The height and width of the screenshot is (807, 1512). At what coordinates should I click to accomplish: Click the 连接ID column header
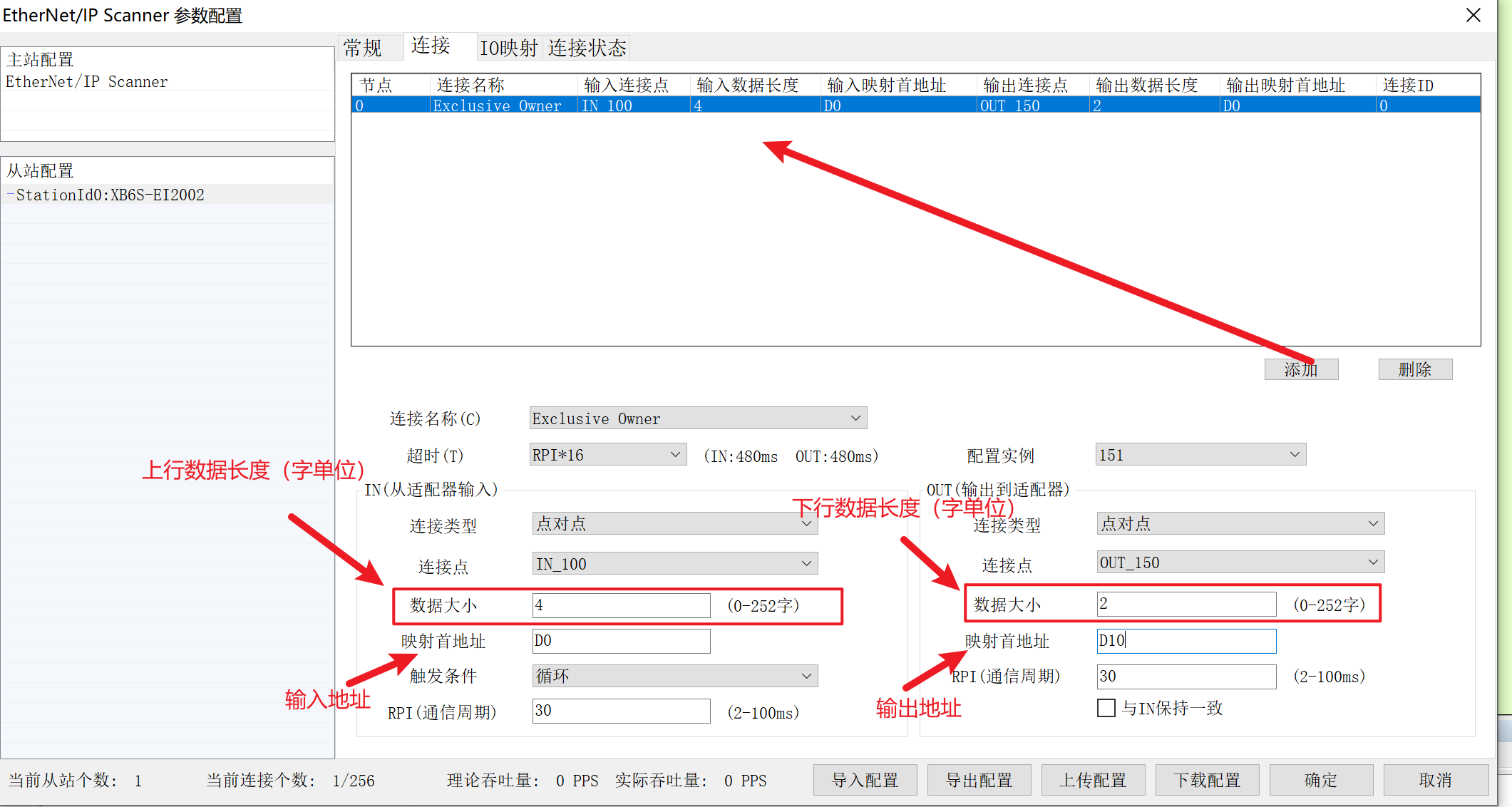point(1428,86)
